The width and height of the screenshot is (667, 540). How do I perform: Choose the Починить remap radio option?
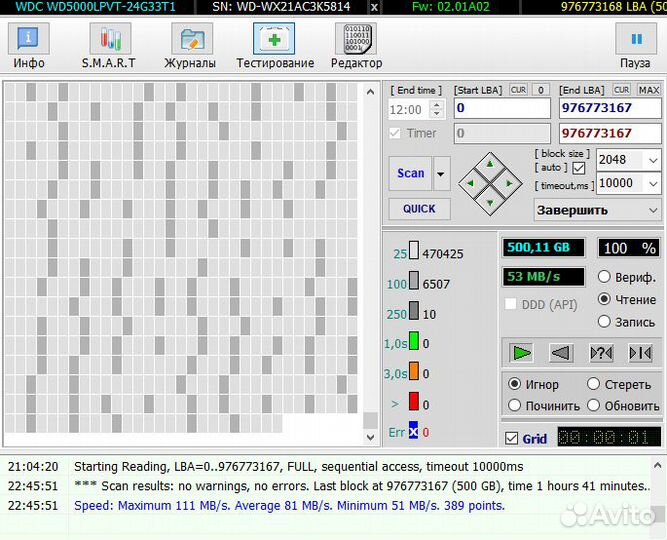pyautogui.click(x=515, y=406)
